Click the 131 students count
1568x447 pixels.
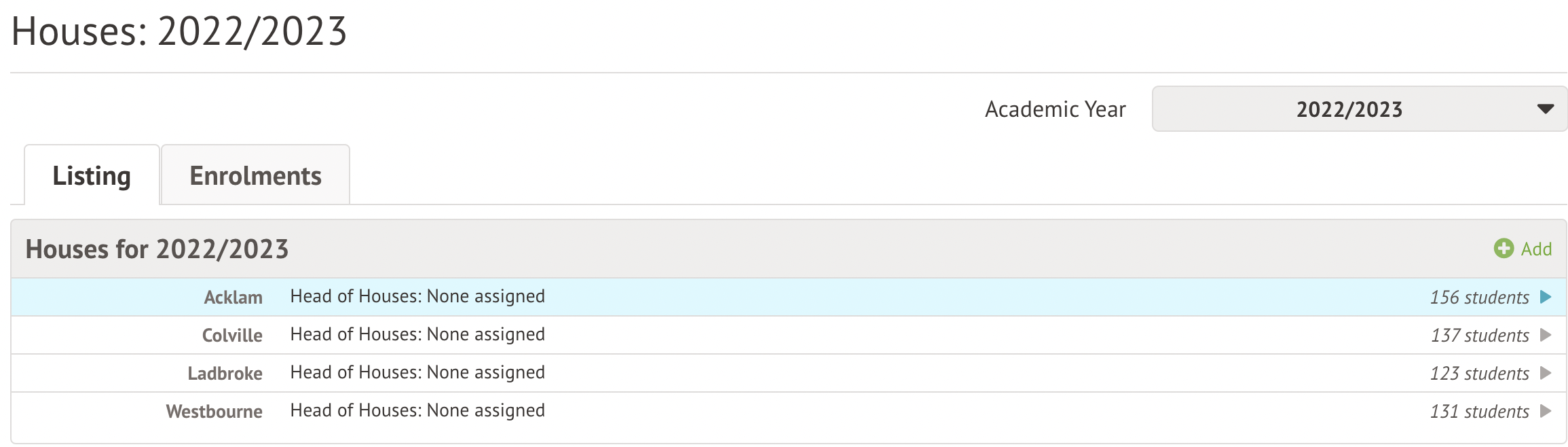click(1479, 412)
